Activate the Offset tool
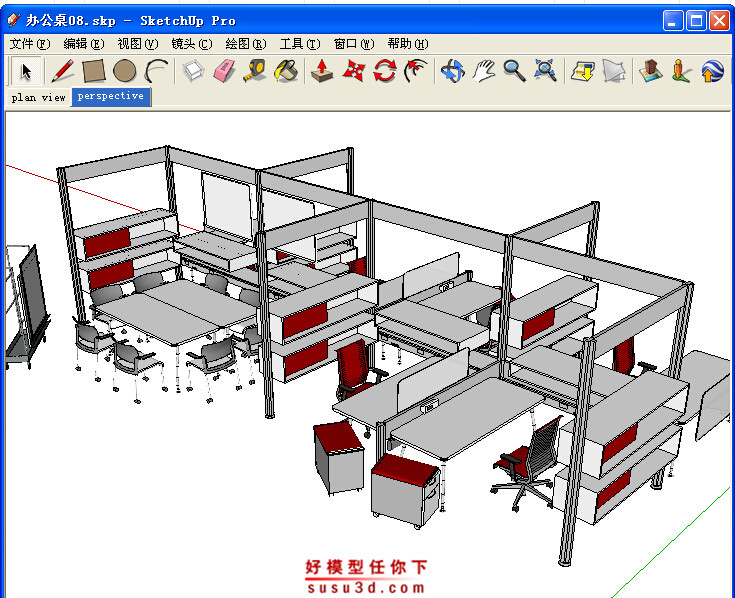This screenshot has height=598, width=735. (x=416, y=71)
